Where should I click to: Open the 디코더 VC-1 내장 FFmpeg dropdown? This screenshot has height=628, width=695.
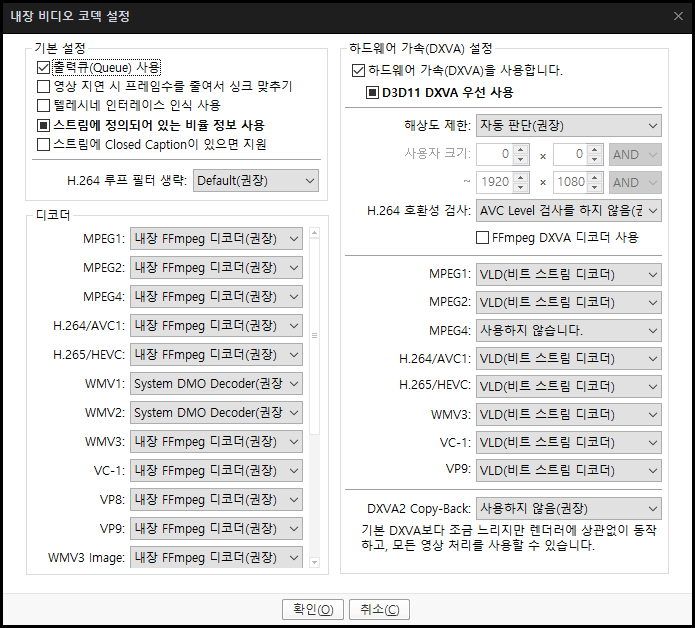[x=216, y=471]
